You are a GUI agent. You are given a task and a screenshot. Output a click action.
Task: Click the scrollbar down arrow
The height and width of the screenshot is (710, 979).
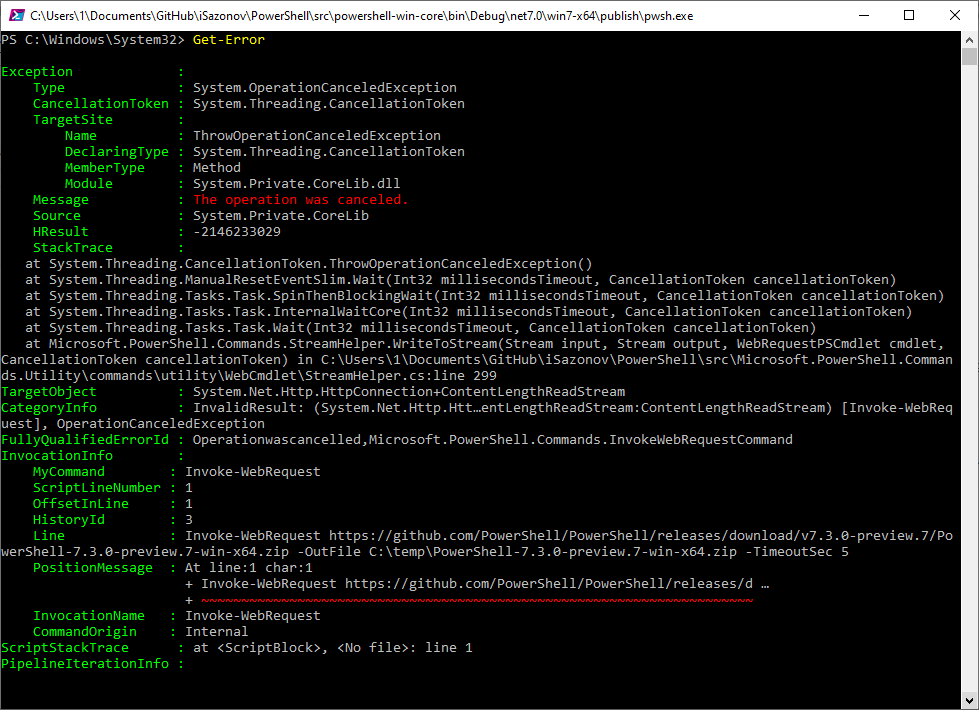(969, 701)
